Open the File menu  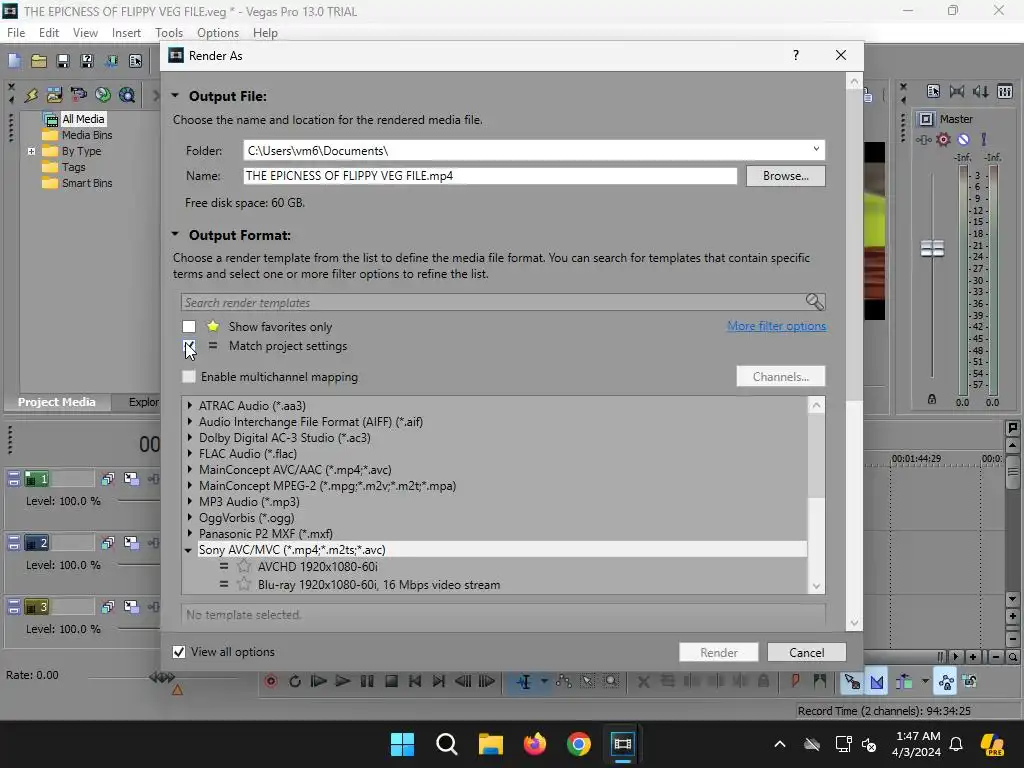click(16, 33)
